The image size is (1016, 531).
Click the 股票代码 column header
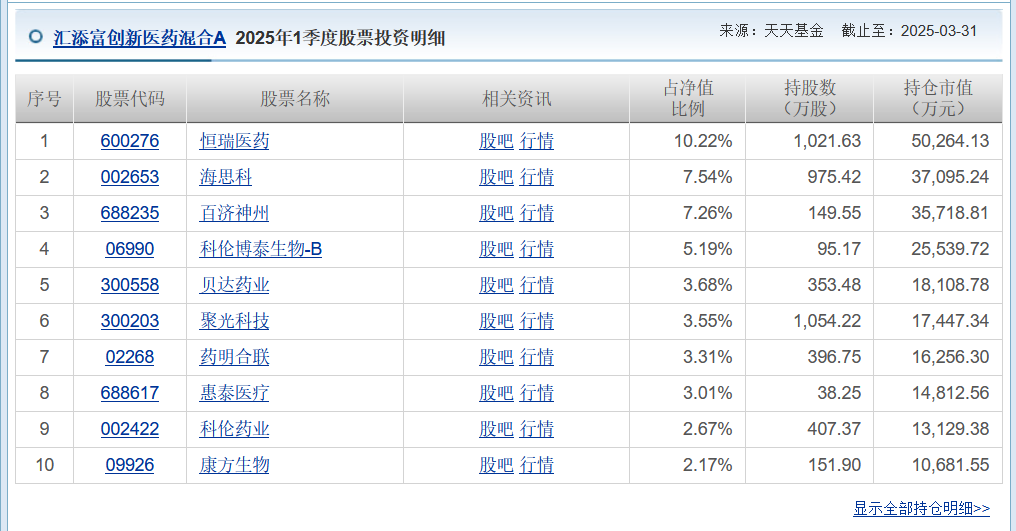[130, 99]
